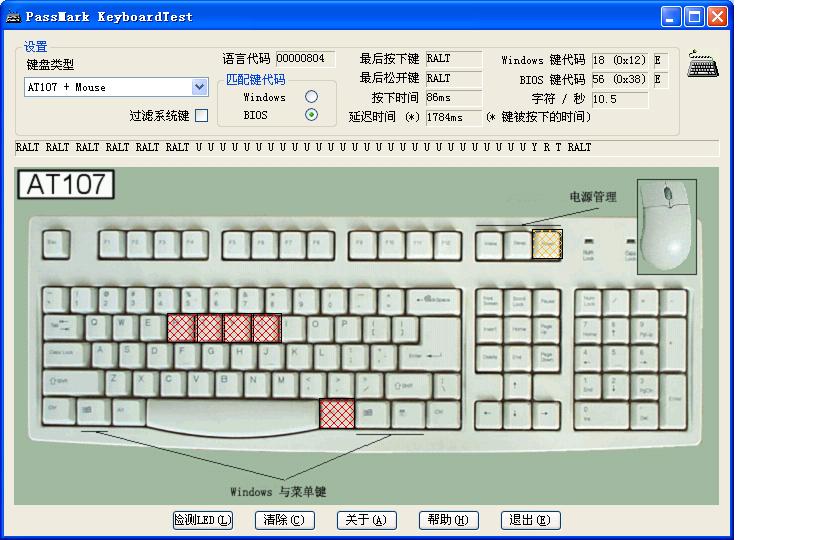Click the red-highlighted U key
The image size is (840, 540).
pyautogui.click(x=266, y=328)
